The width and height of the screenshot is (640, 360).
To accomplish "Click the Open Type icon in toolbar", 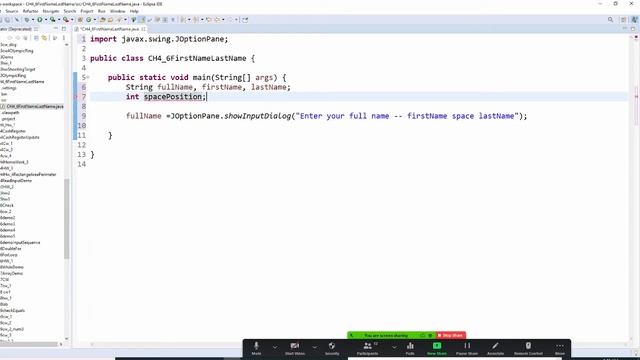I will pyautogui.click(x=102, y=20).
